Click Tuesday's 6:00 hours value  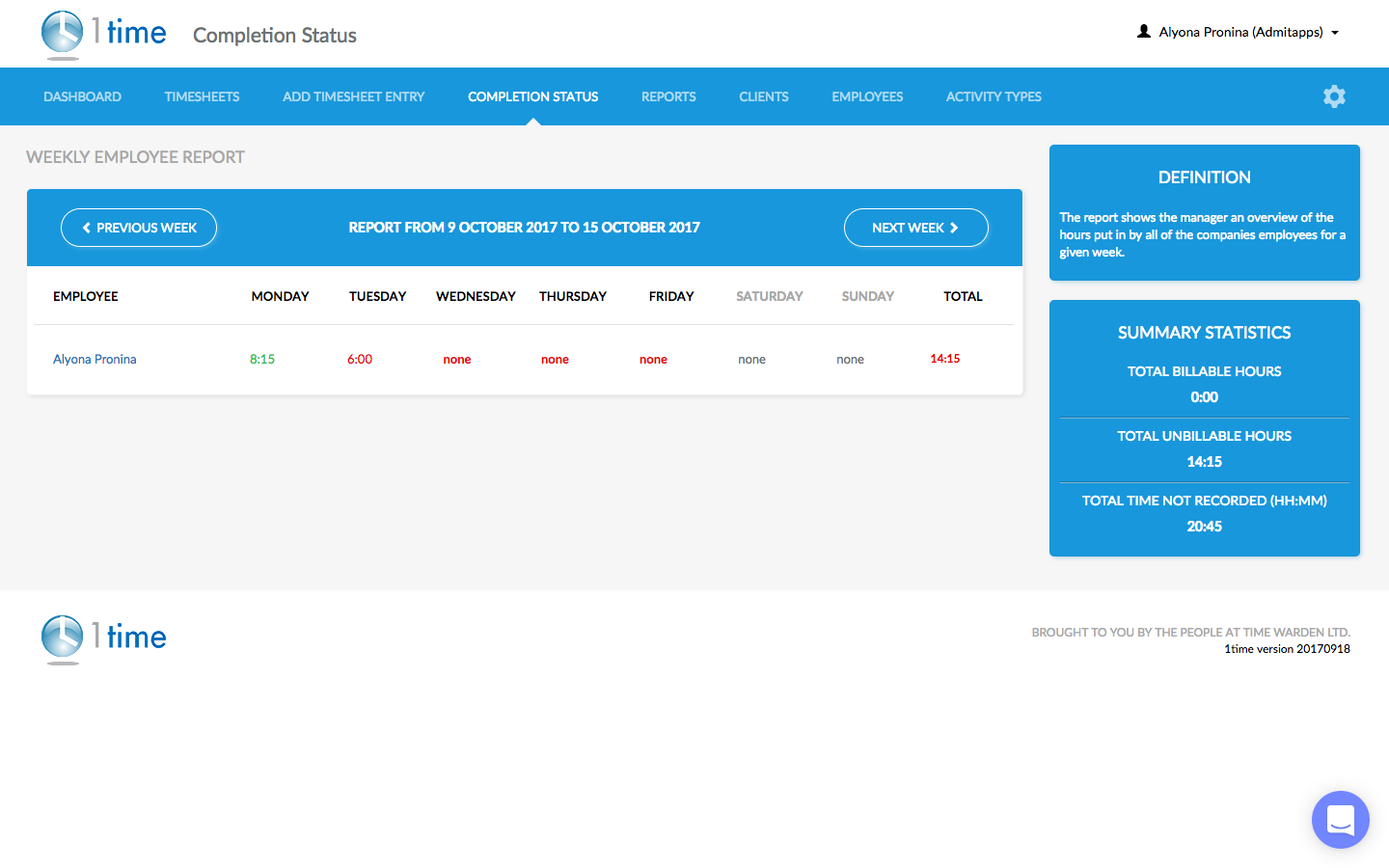[x=360, y=359]
